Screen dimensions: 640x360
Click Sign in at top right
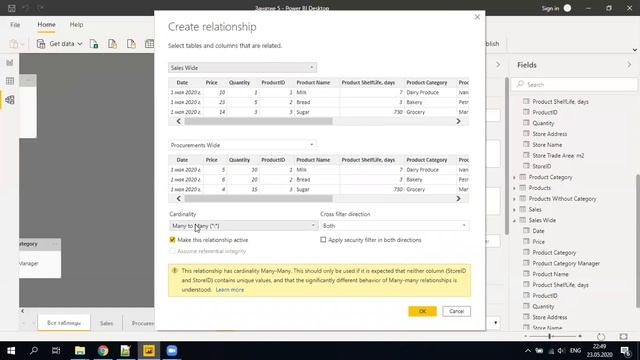click(x=550, y=8)
